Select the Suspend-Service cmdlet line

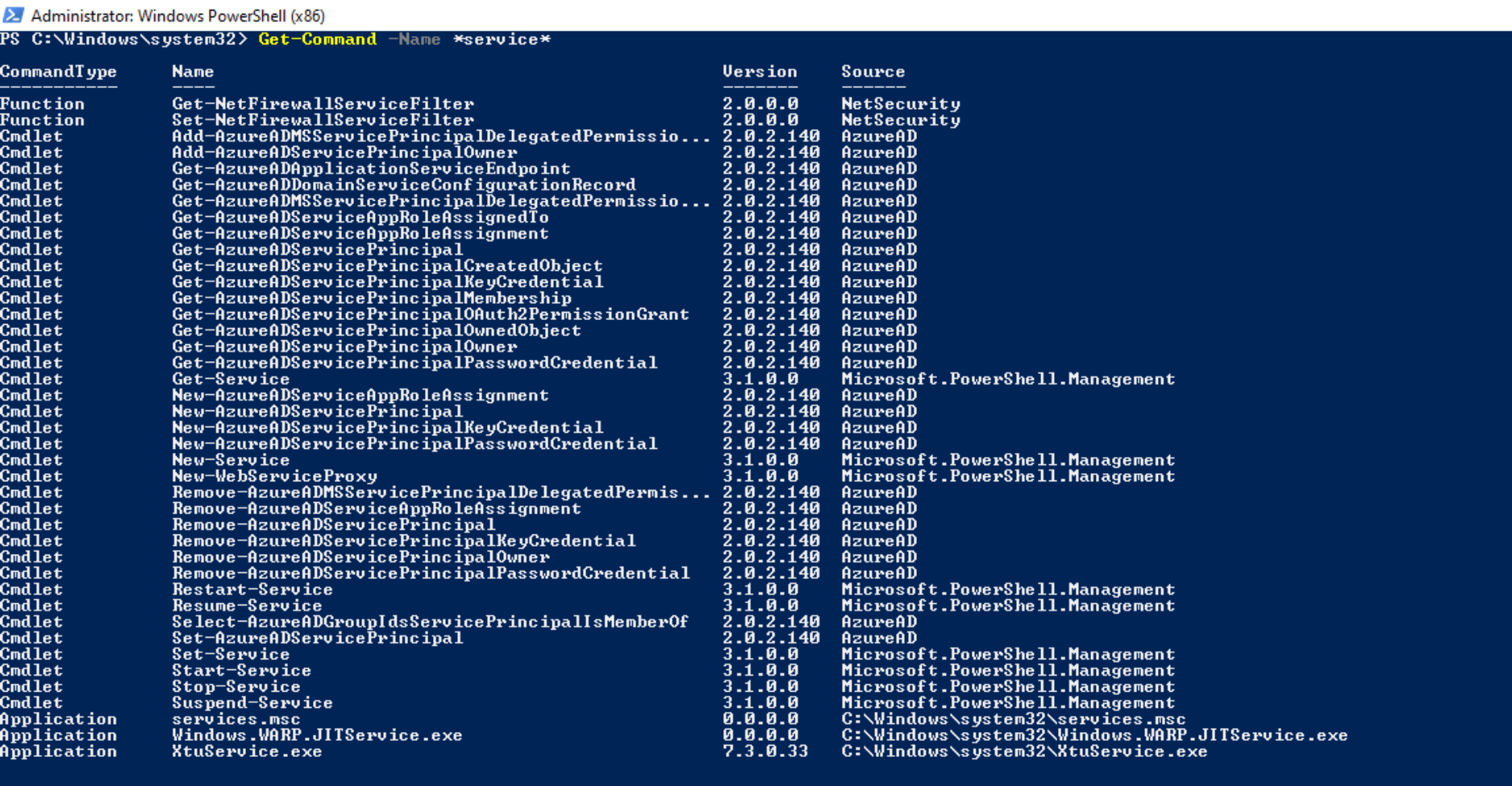pyautogui.click(x=252, y=702)
